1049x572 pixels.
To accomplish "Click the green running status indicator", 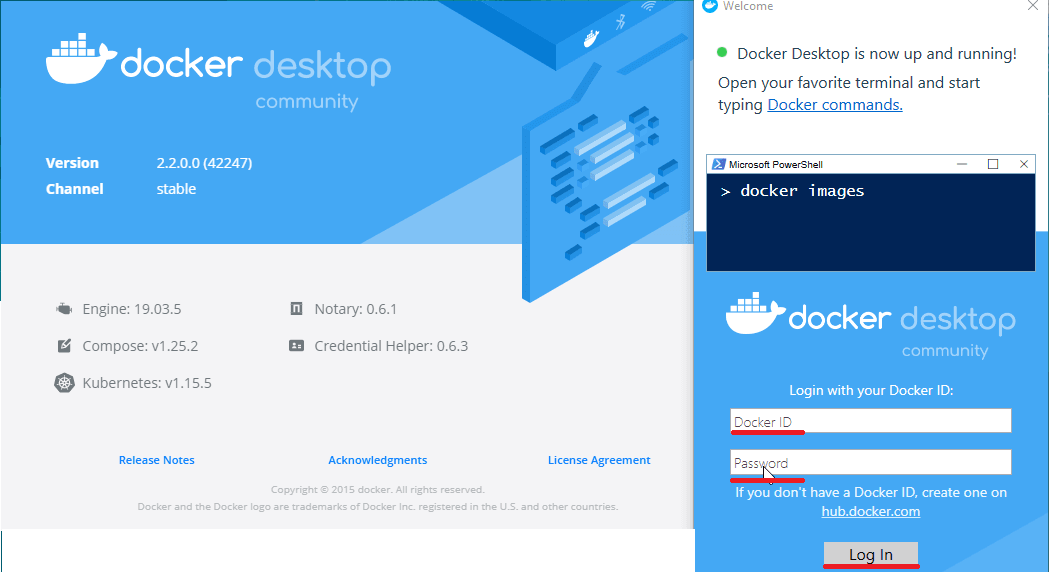I will (722, 52).
